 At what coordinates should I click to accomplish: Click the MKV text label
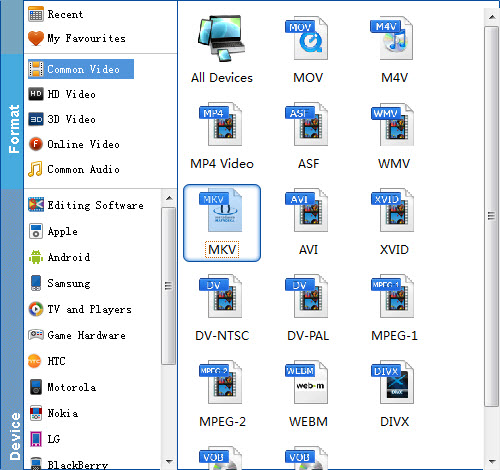point(222,250)
